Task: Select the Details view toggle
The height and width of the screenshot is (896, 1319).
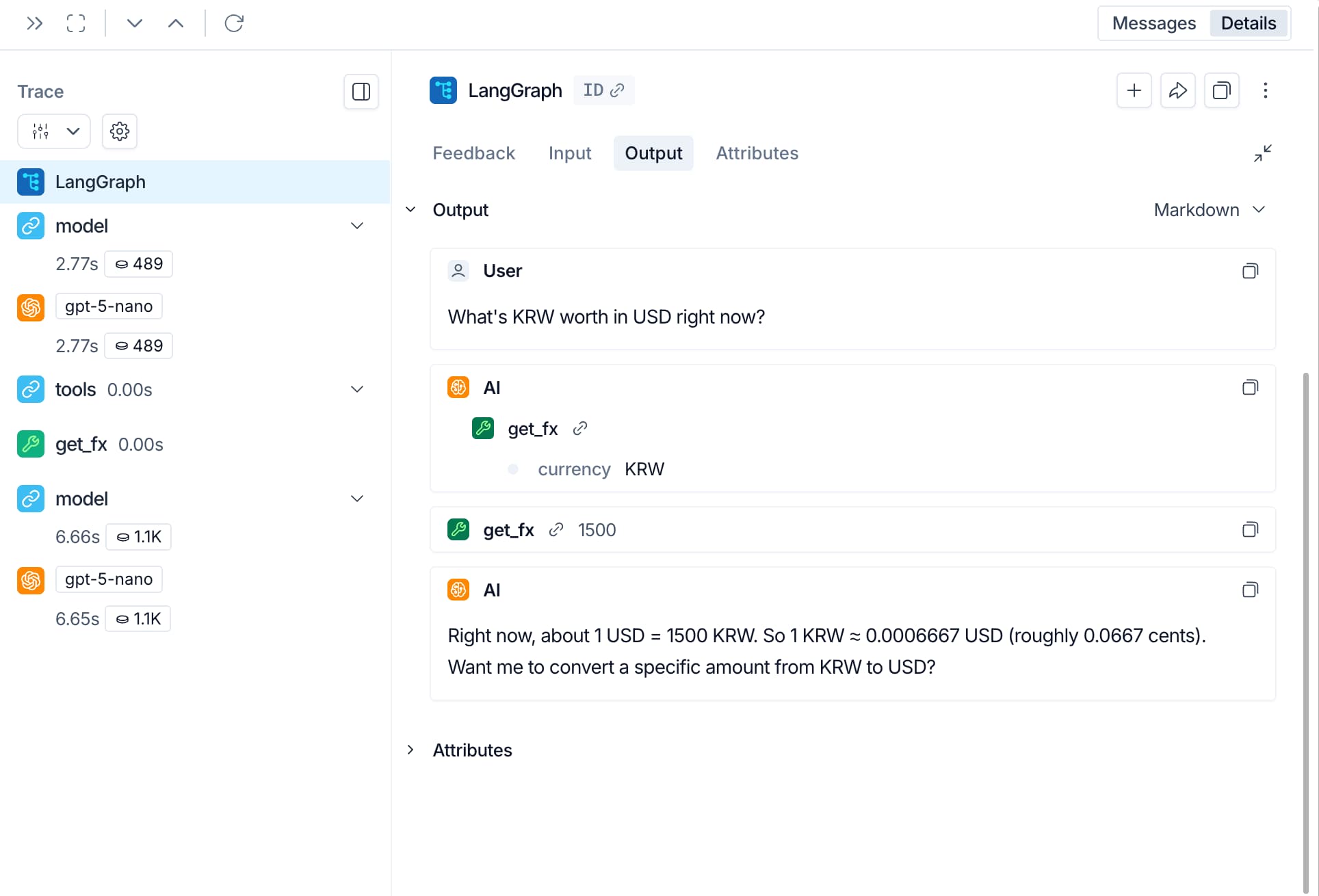Action: (x=1248, y=23)
